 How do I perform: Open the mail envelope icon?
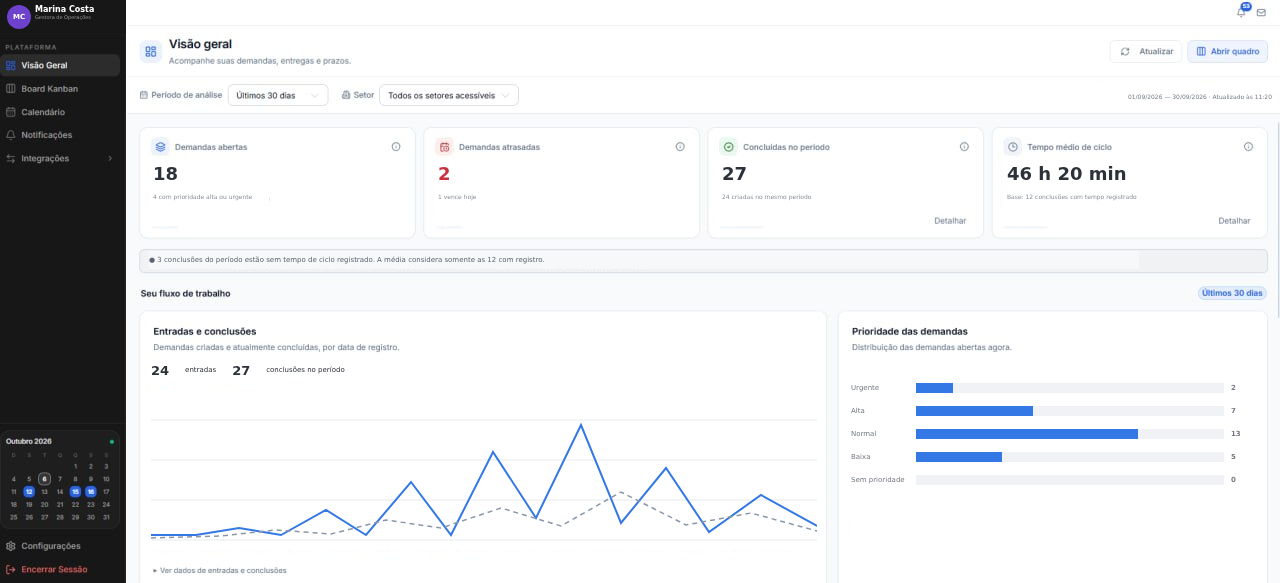click(x=1261, y=13)
